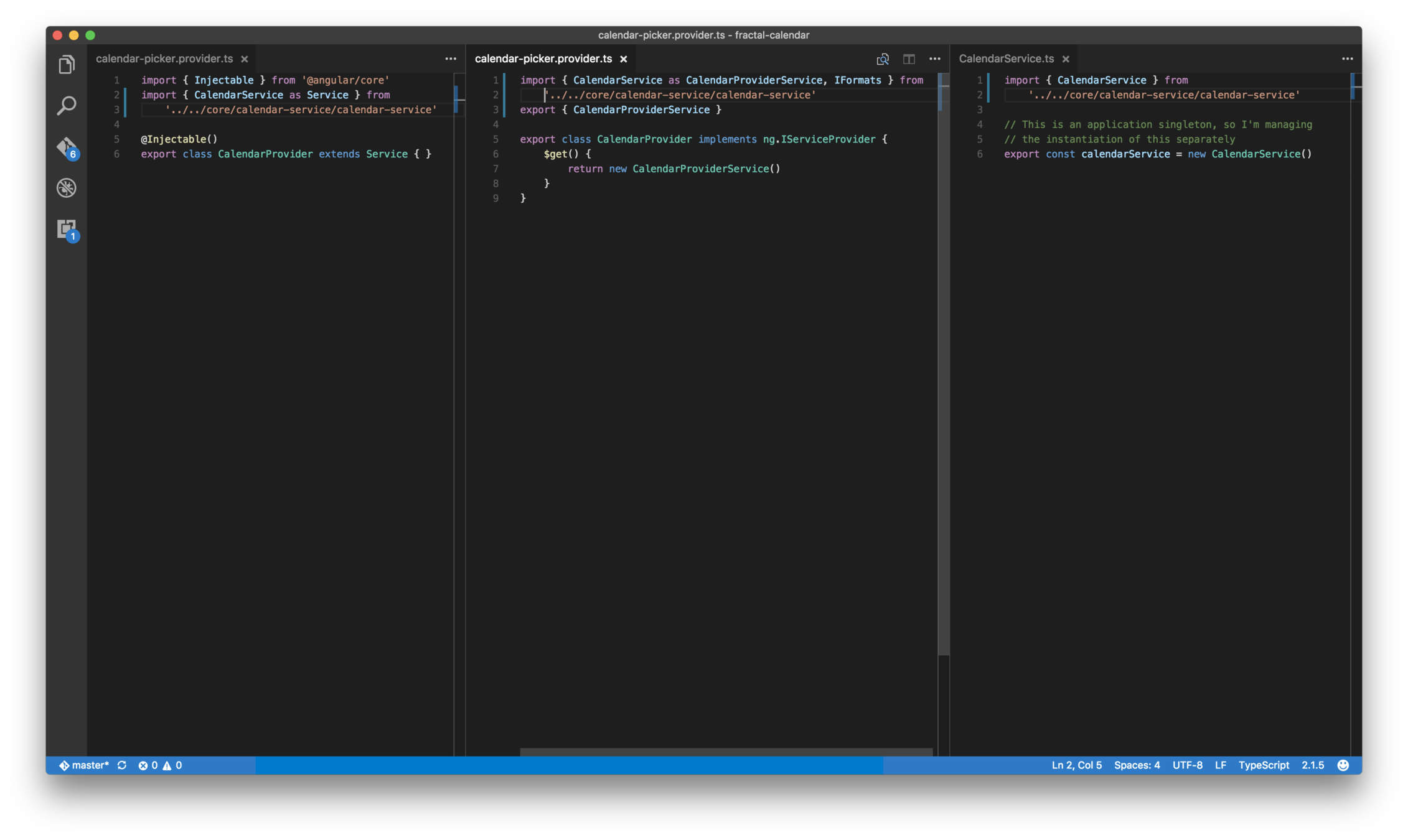Viewport: 1408px width, 840px height.
Task: Click '@Injectable()' decorator in left editor
Action: pos(179,139)
